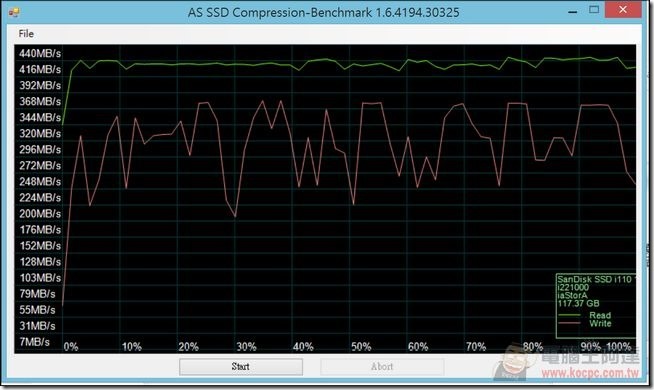Click the window title text
The width and height of the screenshot is (654, 390).
tap(323, 12)
